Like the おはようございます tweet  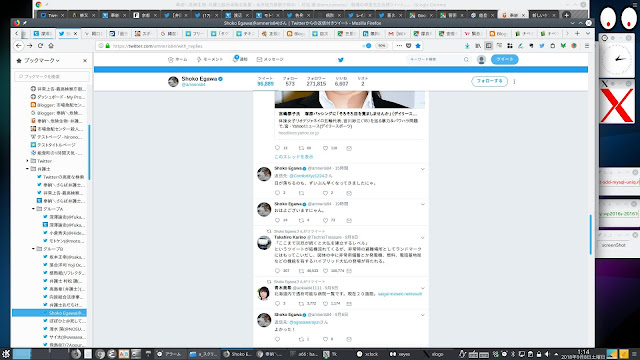point(325,220)
